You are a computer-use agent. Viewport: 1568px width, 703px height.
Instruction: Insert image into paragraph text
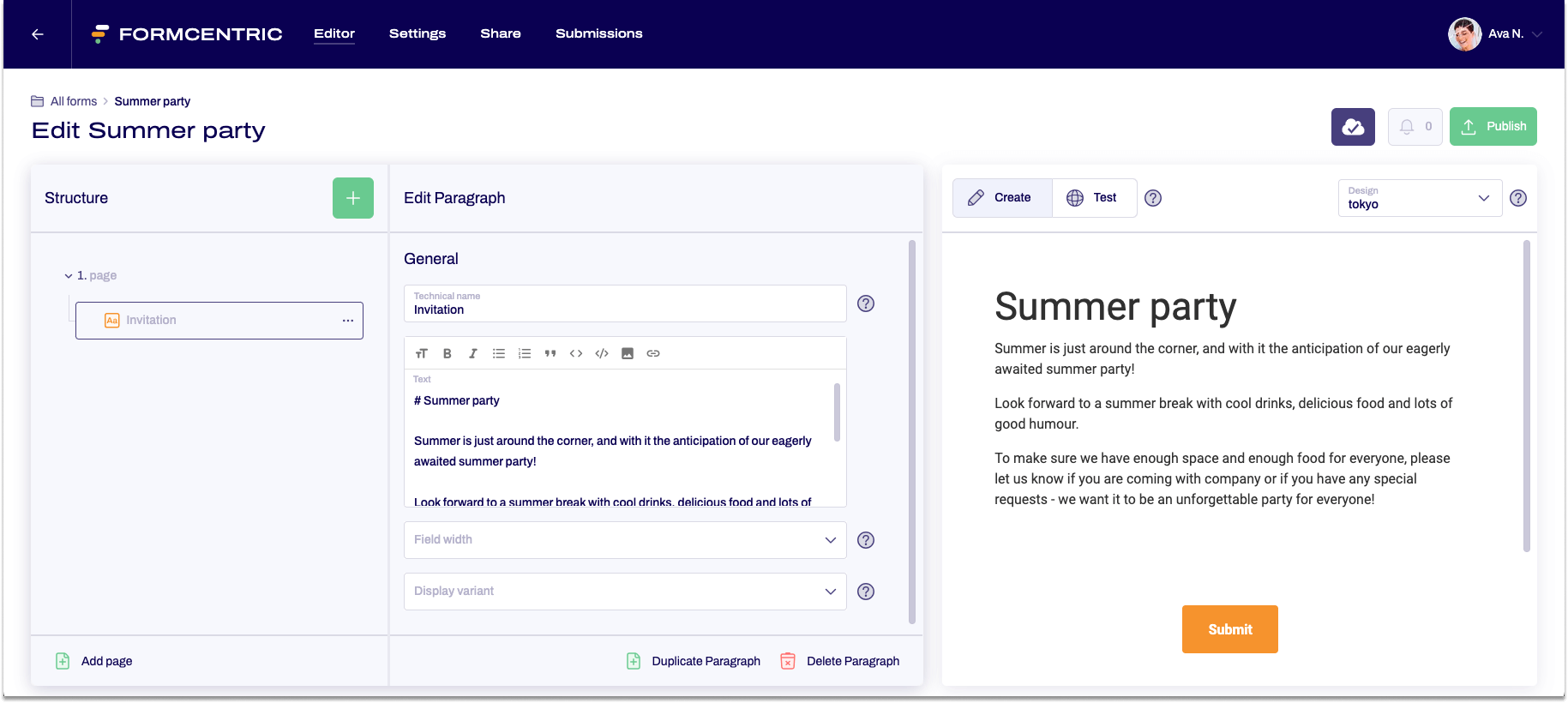pyautogui.click(x=628, y=353)
